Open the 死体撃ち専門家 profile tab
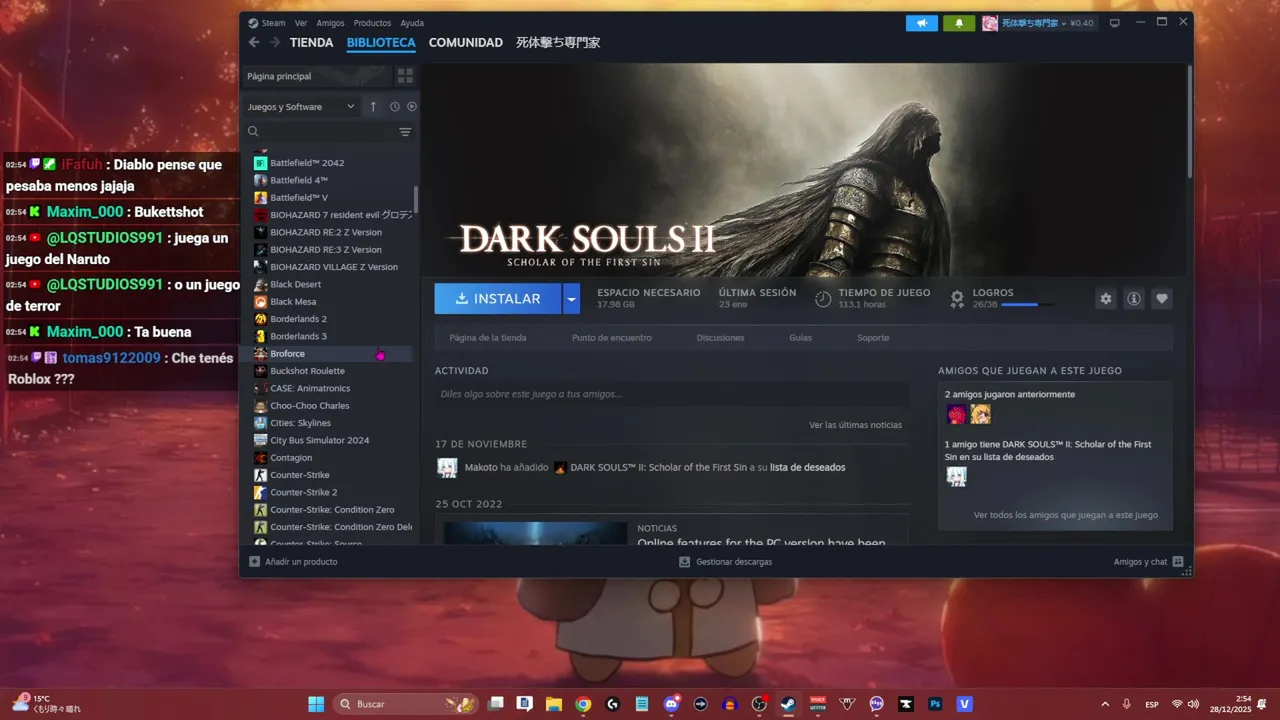The width and height of the screenshot is (1280, 720). click(x=558, y=43)
